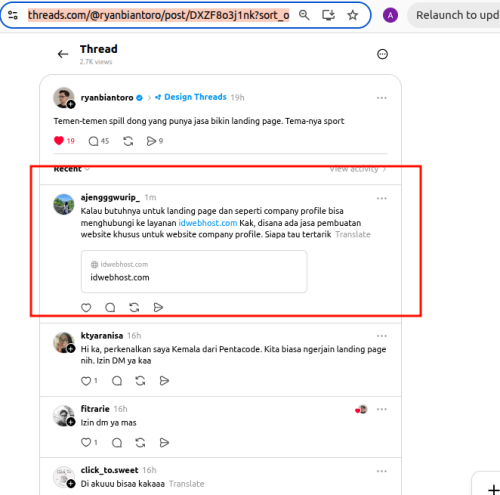Click the install app icon in address bar

328,15
